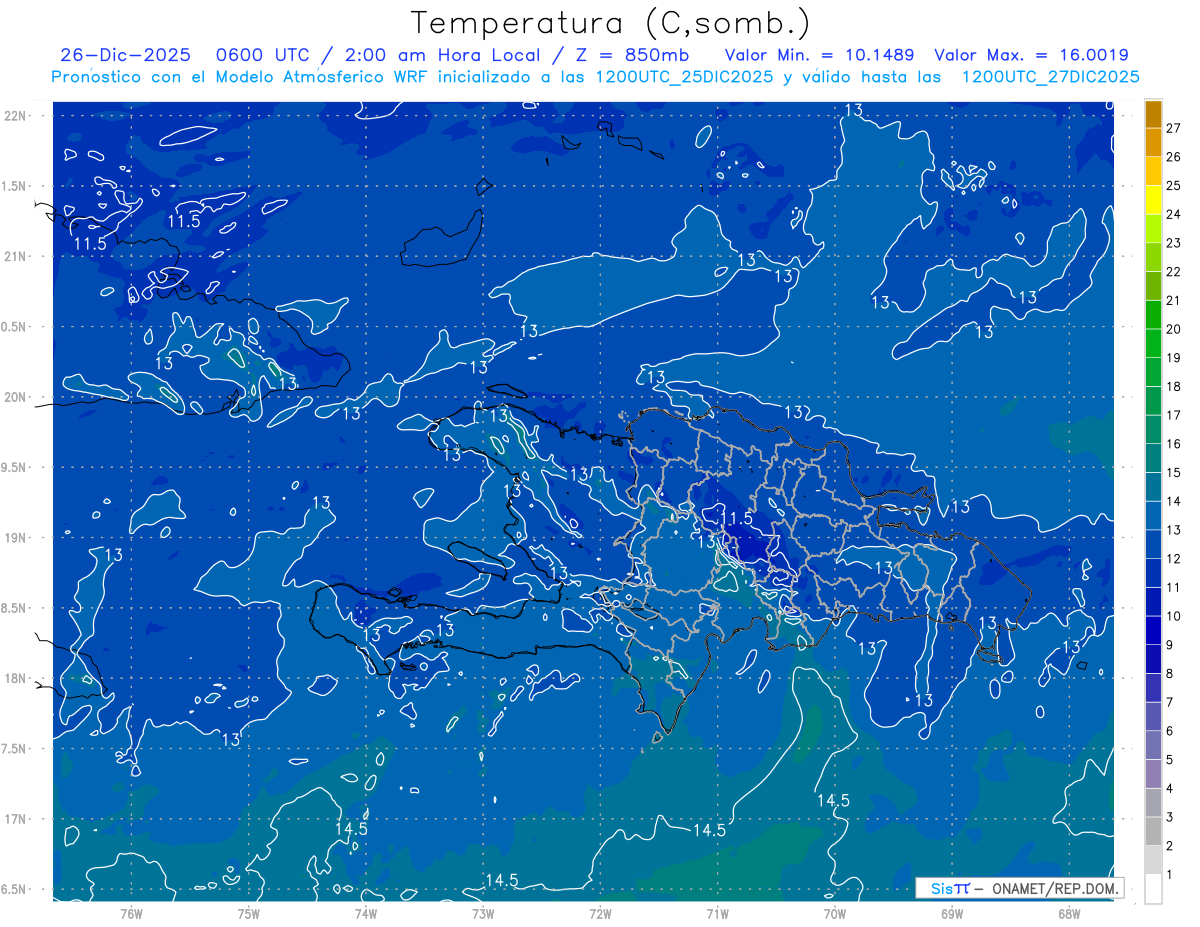Click the 76W longitude axis label
Screen dimensions: 1200x927
[x=131, y=913]
